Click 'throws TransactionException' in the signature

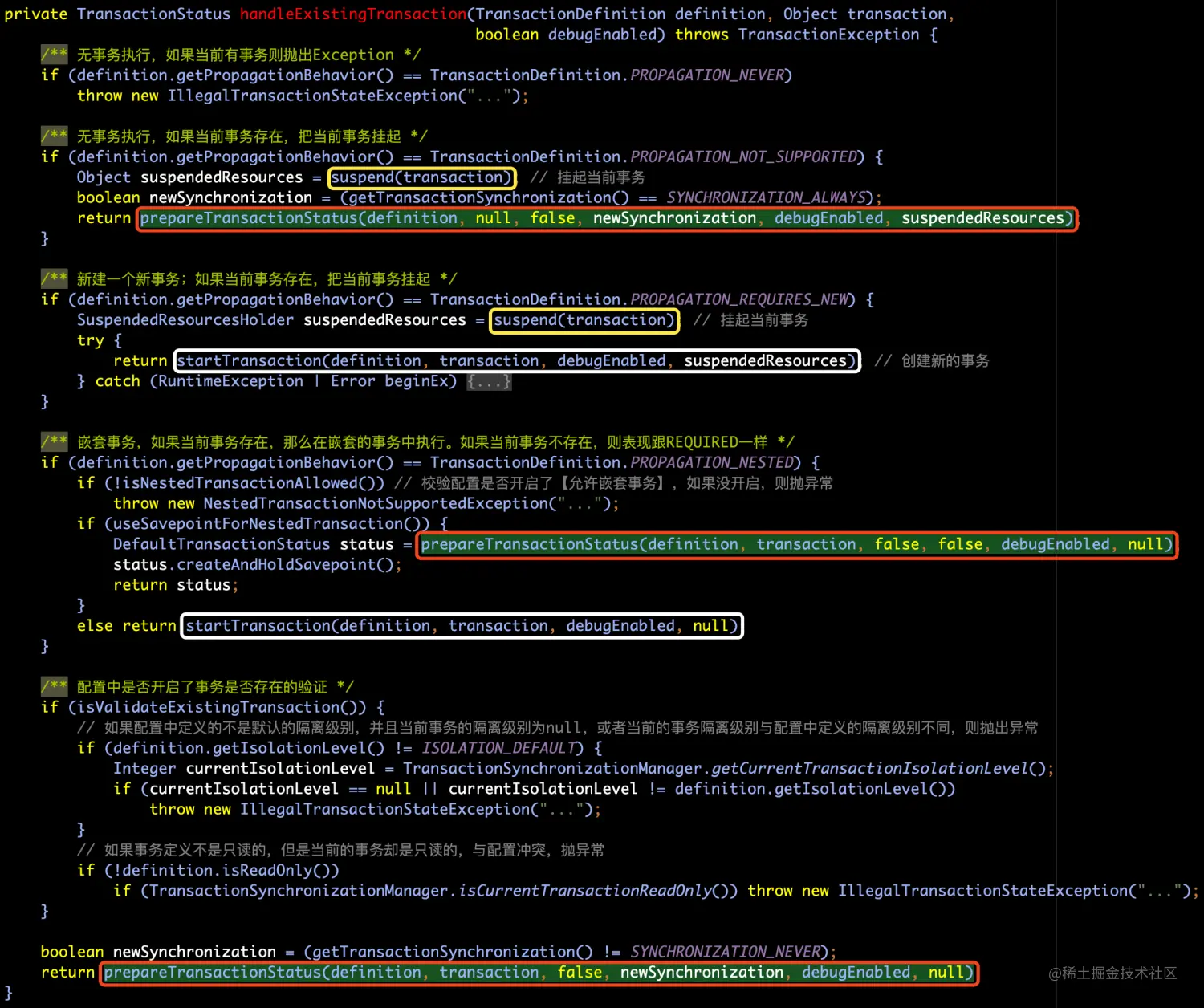797,35
